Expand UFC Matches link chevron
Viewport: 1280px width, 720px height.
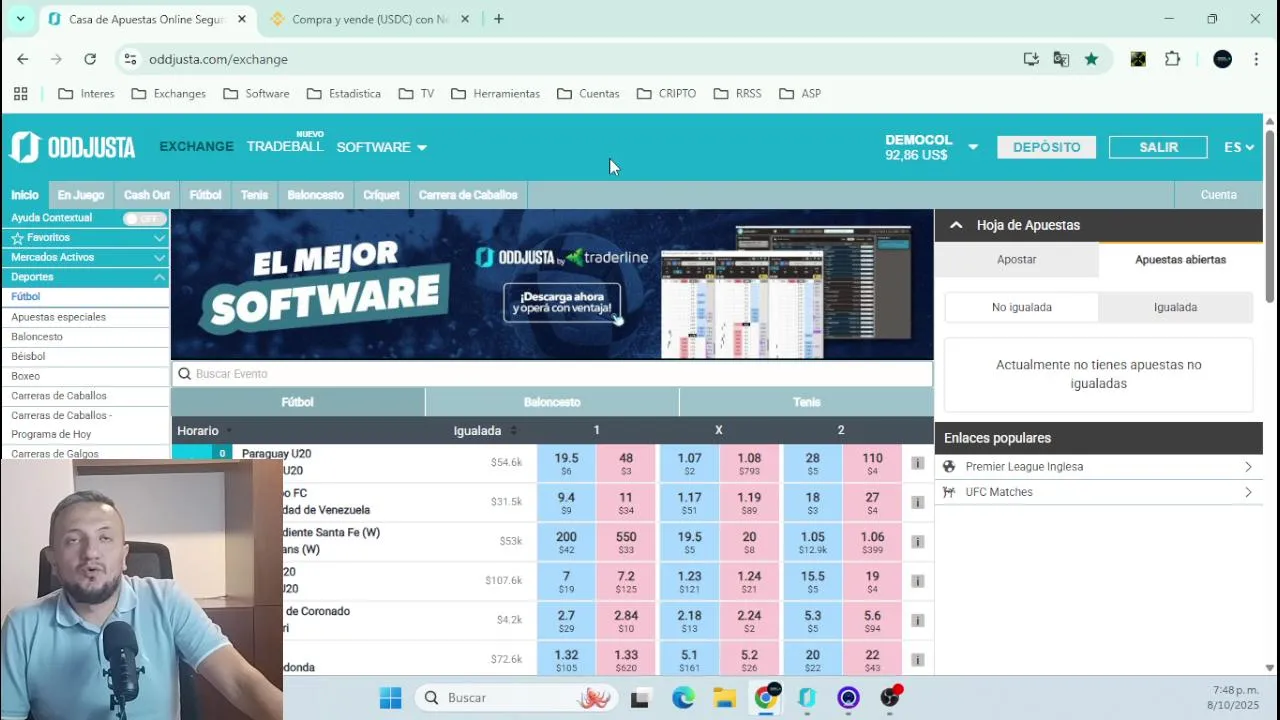pos(1248,492)
